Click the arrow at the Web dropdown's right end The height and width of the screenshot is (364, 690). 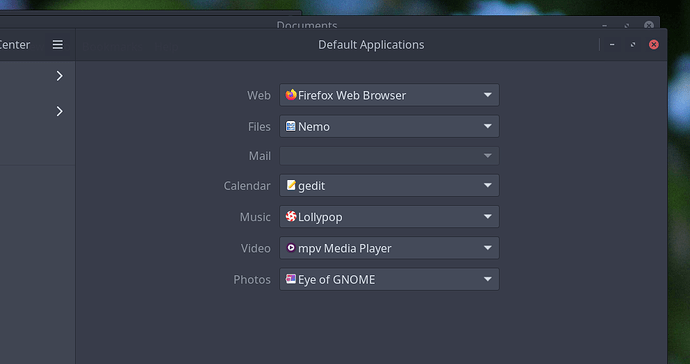(x=488, y=95)
